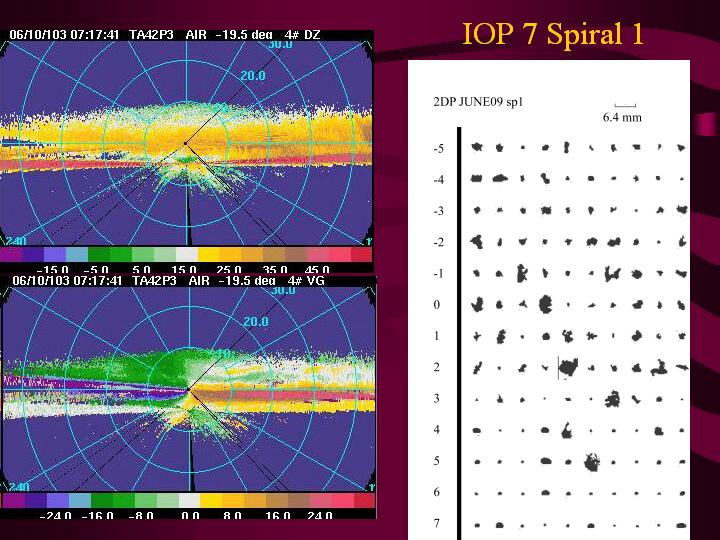
Task: Pick the white swatch on the DZ color bar
Action: click(x=187, y=254)
